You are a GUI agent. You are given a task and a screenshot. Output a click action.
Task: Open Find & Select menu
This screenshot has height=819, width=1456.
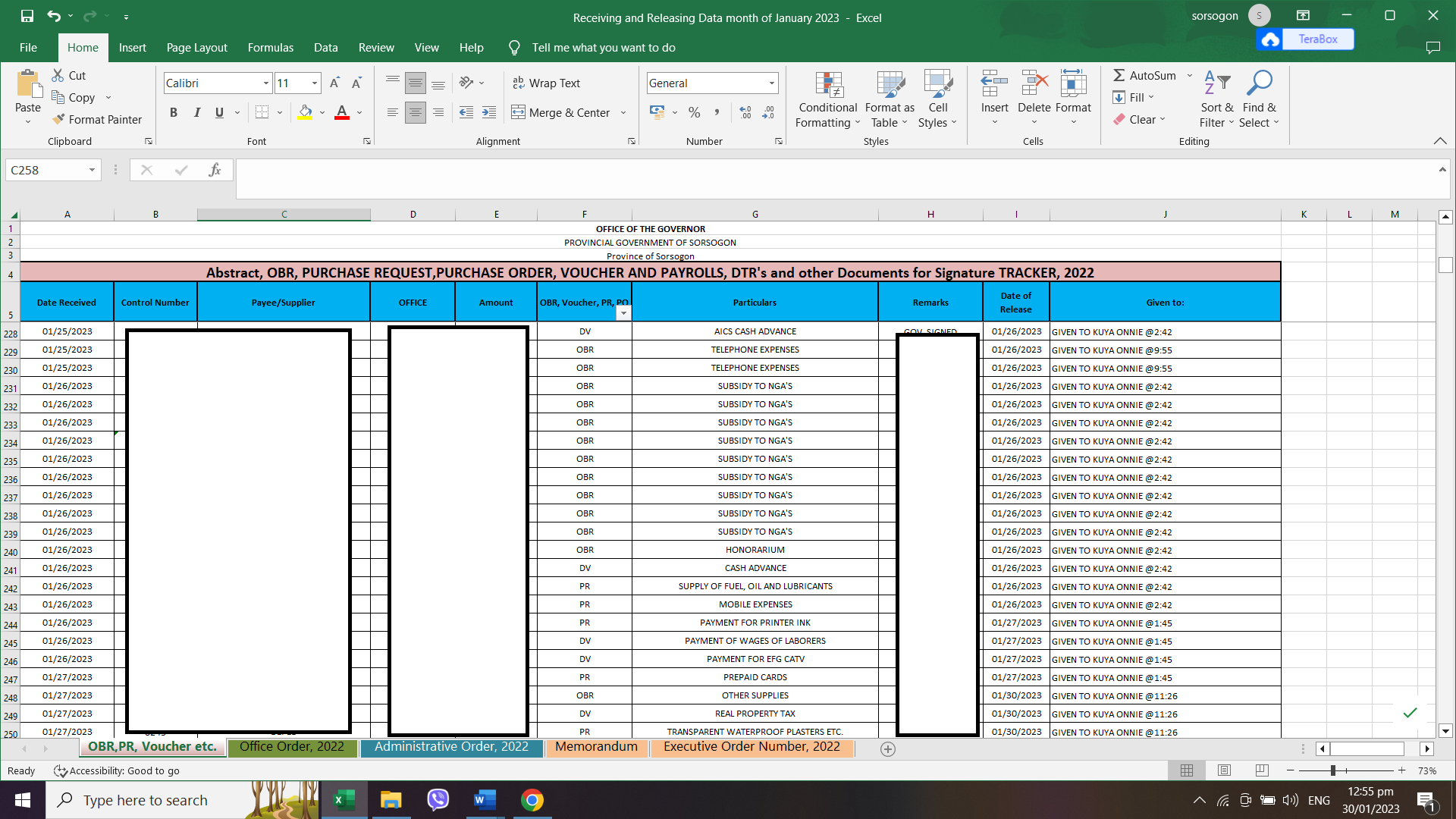[x=1259, y=99]
